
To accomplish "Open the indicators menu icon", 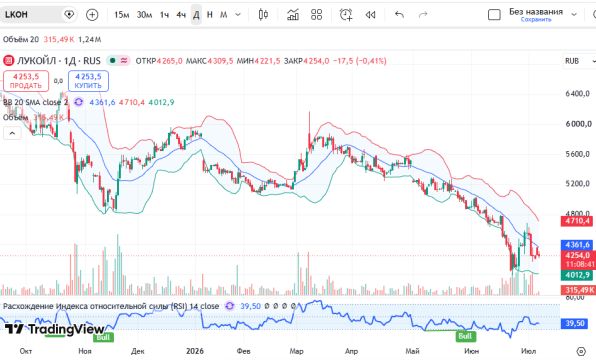I will 293,15.
